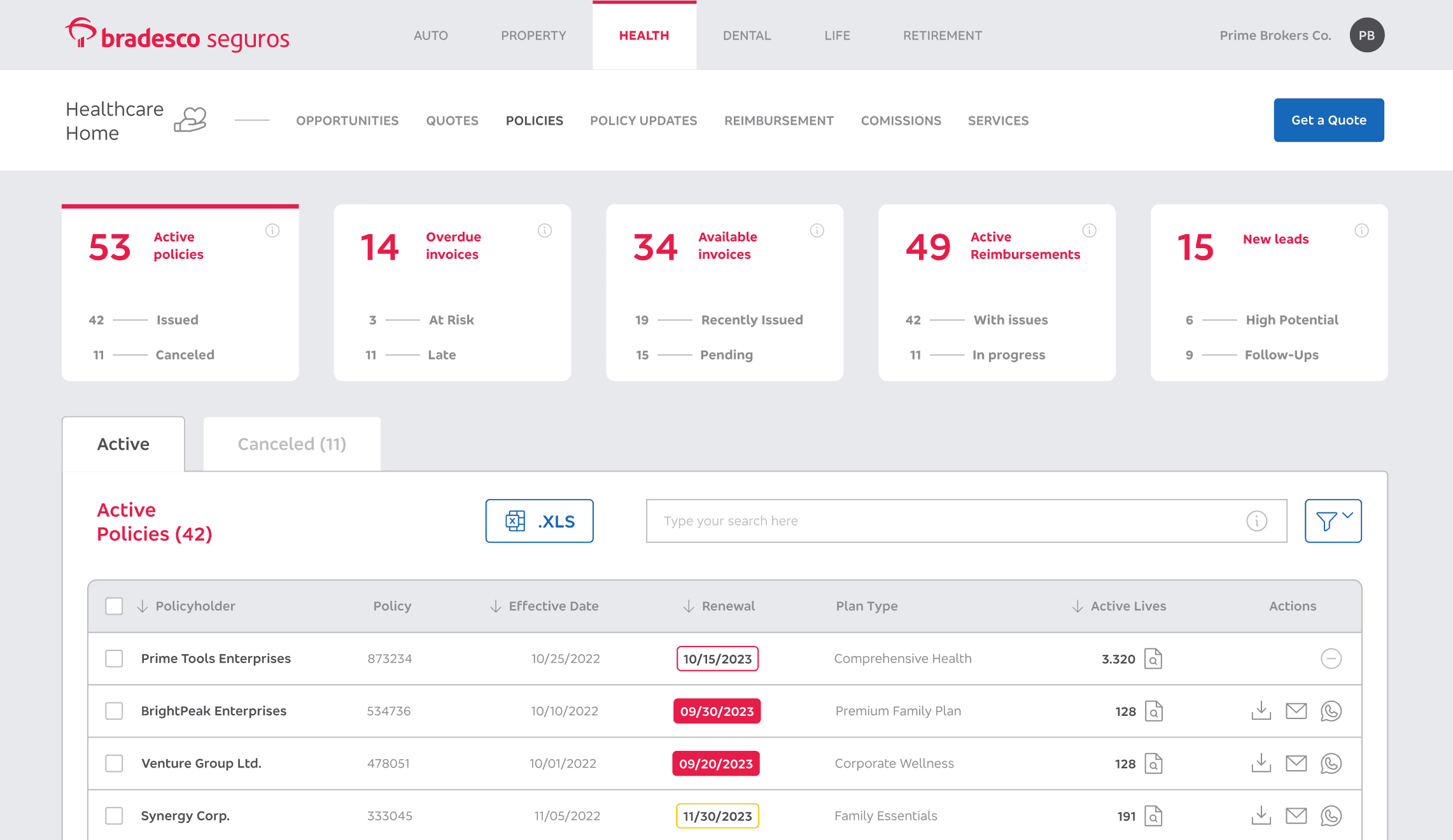The image size is (1453, 840).
Task: Email Venture Group Ltd. policy
Action: tap(1296, 763)
